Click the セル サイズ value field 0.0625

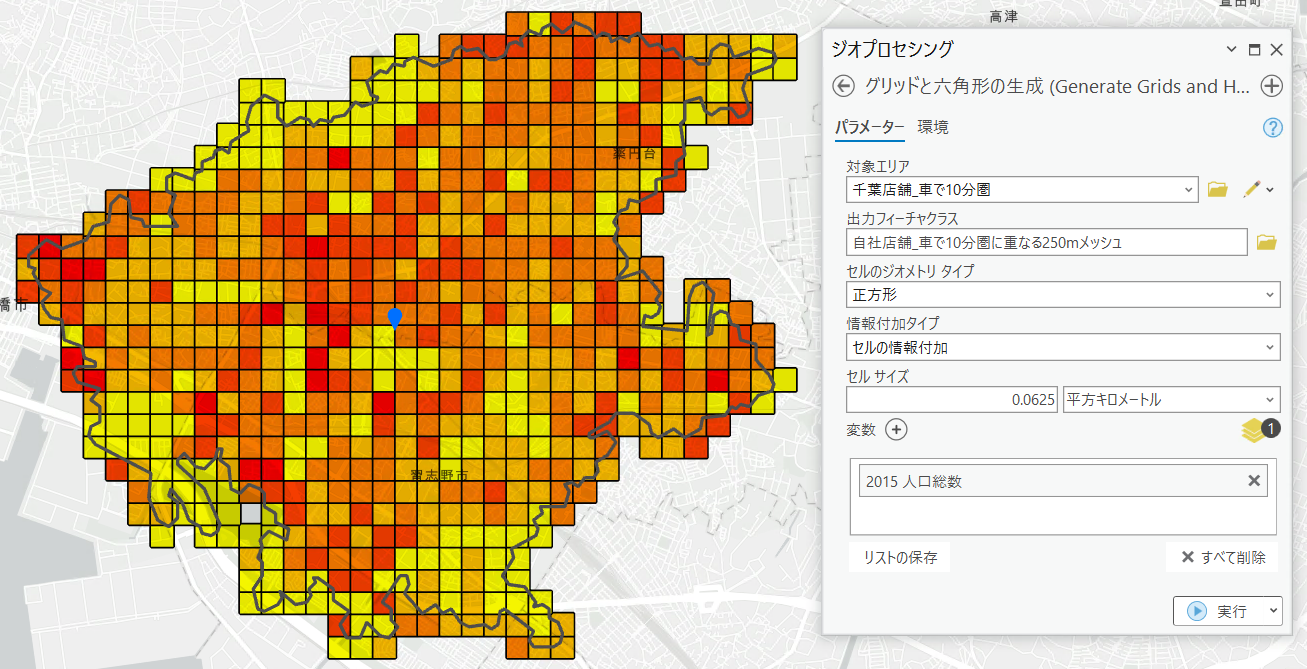click(952, 400)
